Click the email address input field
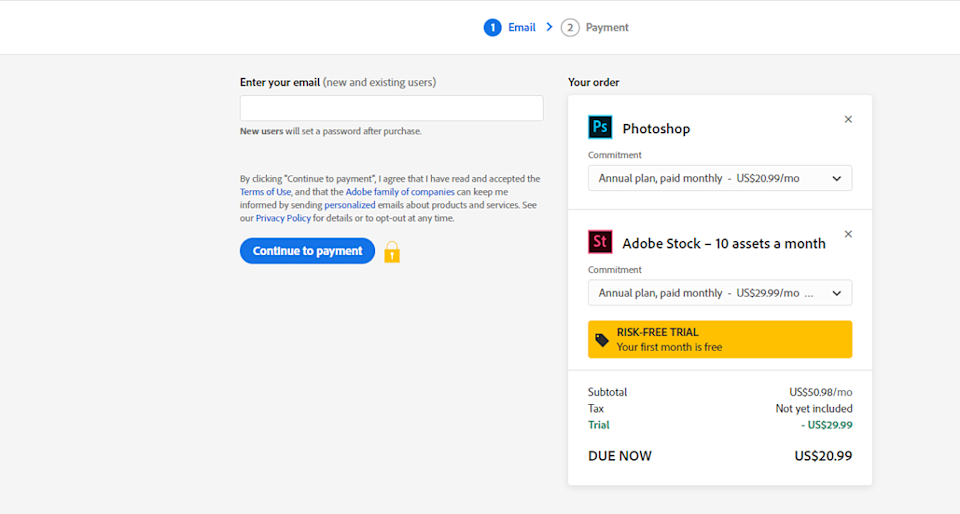The image size is (960, 514). pos(391,108)
